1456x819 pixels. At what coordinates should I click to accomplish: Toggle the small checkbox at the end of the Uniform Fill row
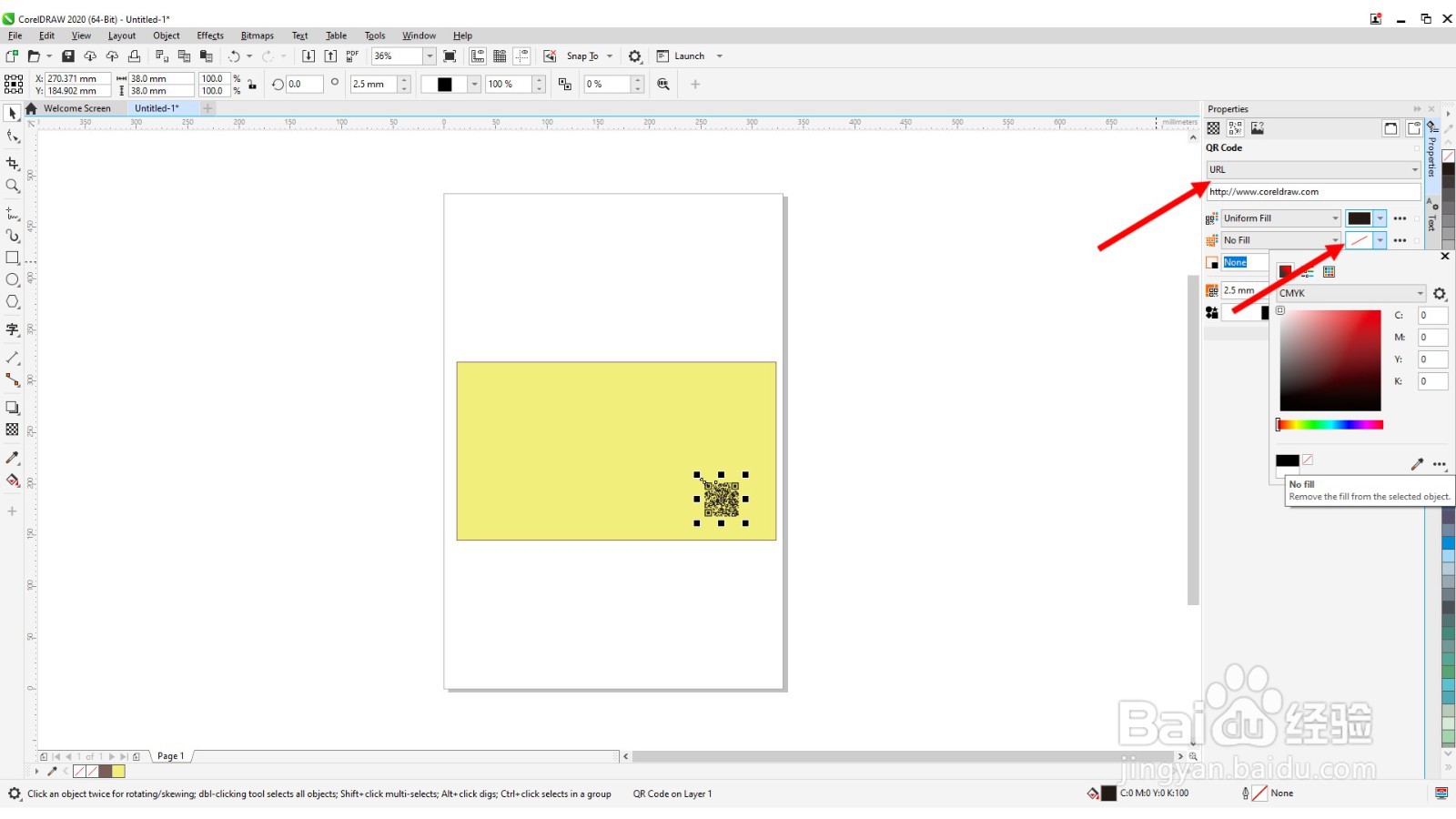click(x=1417, y=218)
